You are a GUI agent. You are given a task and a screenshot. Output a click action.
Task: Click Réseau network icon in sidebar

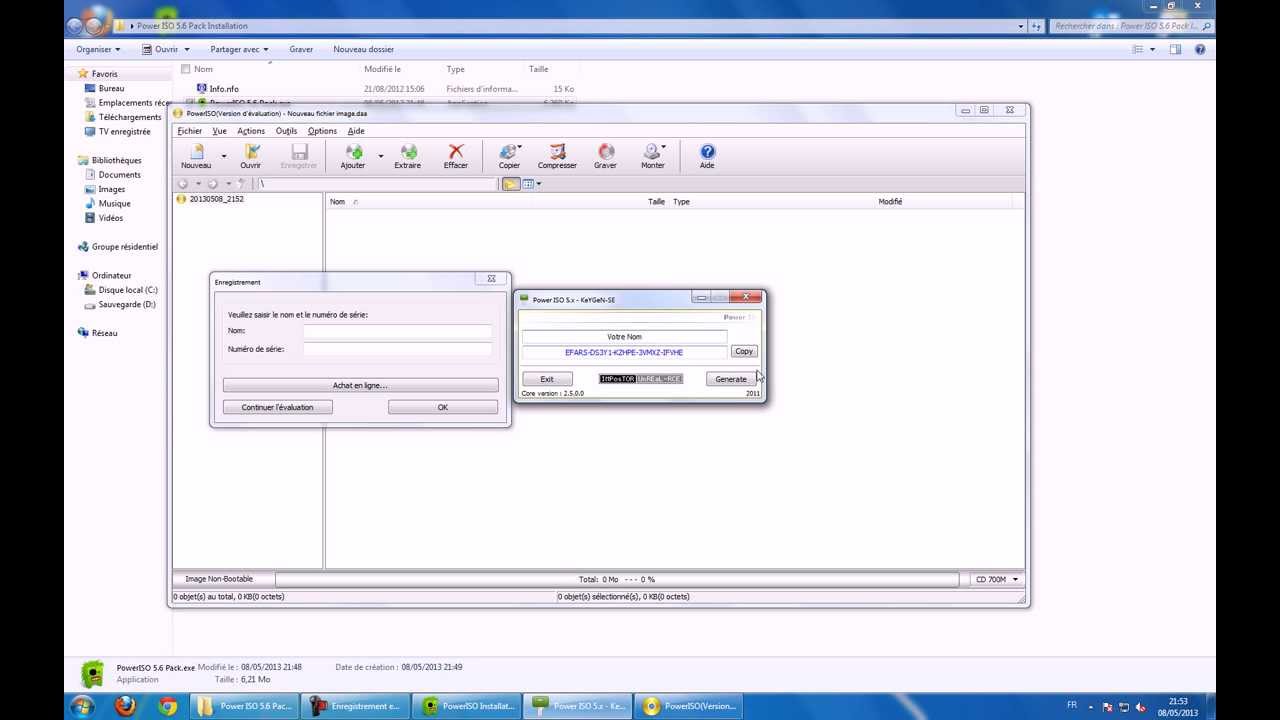83,333
